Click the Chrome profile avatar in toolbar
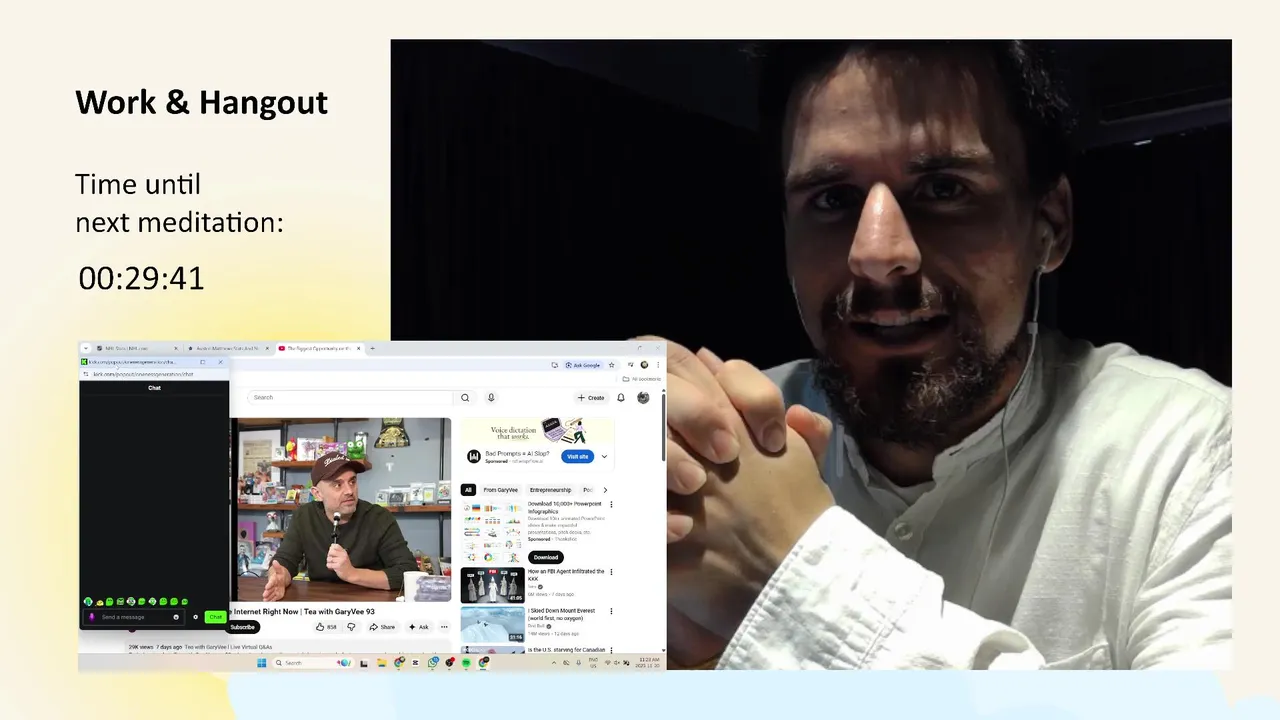Screen dimensions: 1280x720 [644, 365]
